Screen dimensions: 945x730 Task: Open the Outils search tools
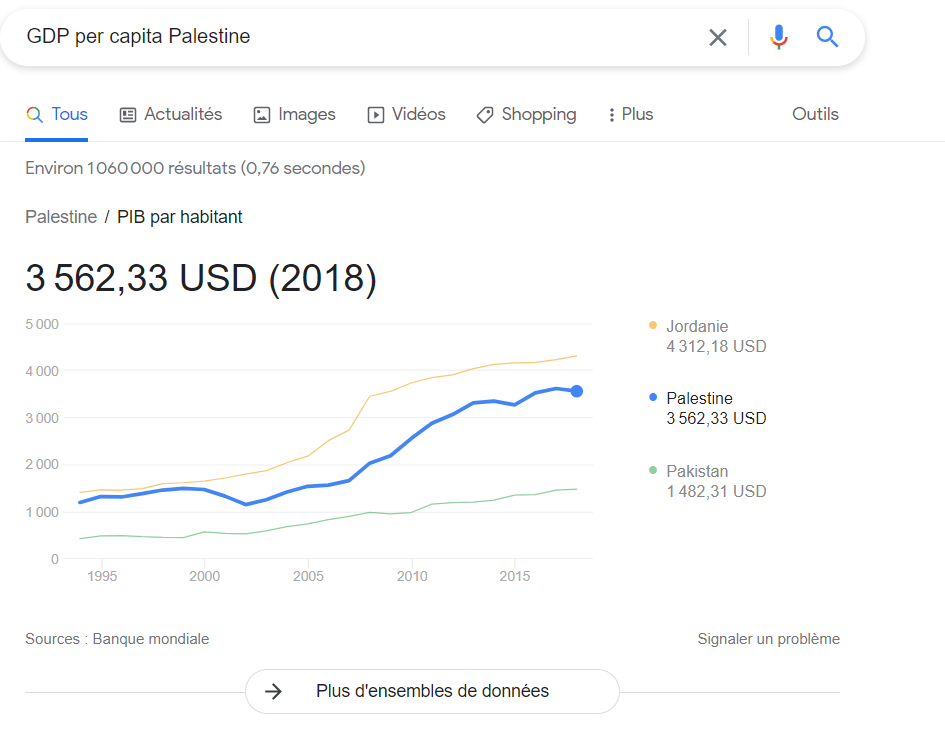click(815, 114)
